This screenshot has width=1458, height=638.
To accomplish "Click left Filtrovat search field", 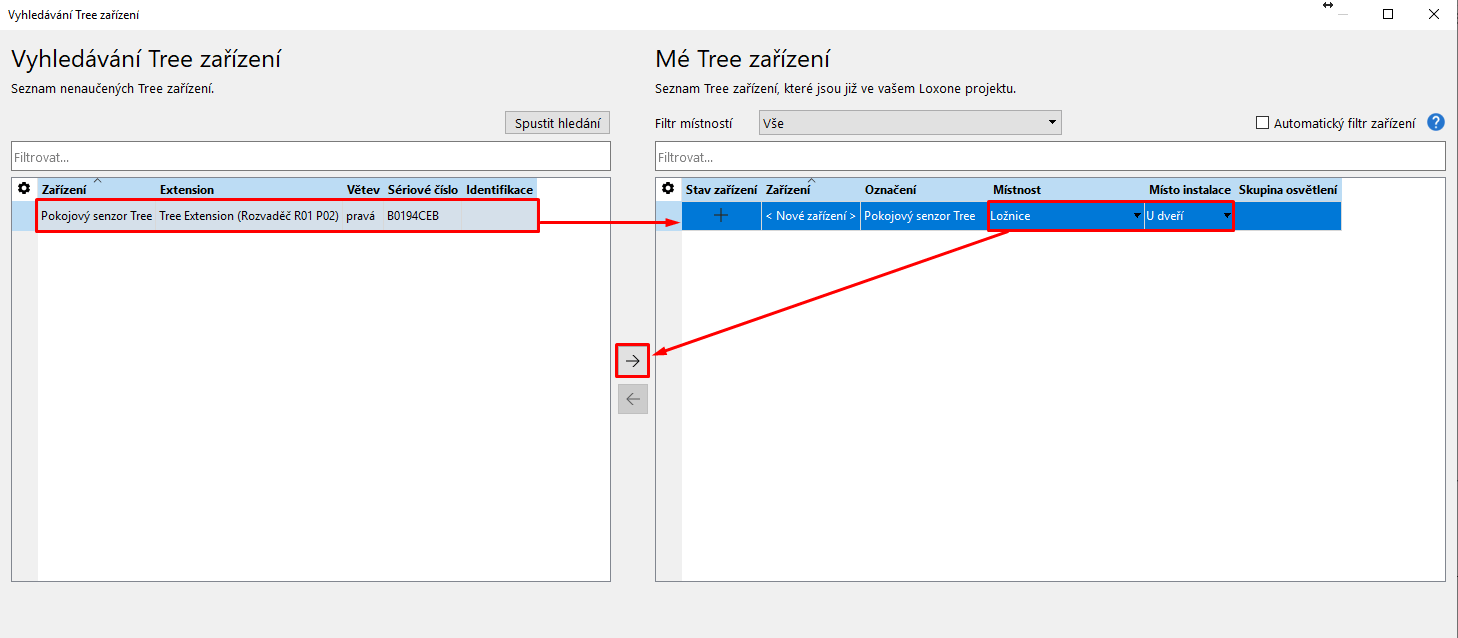I will coord(310,157).
